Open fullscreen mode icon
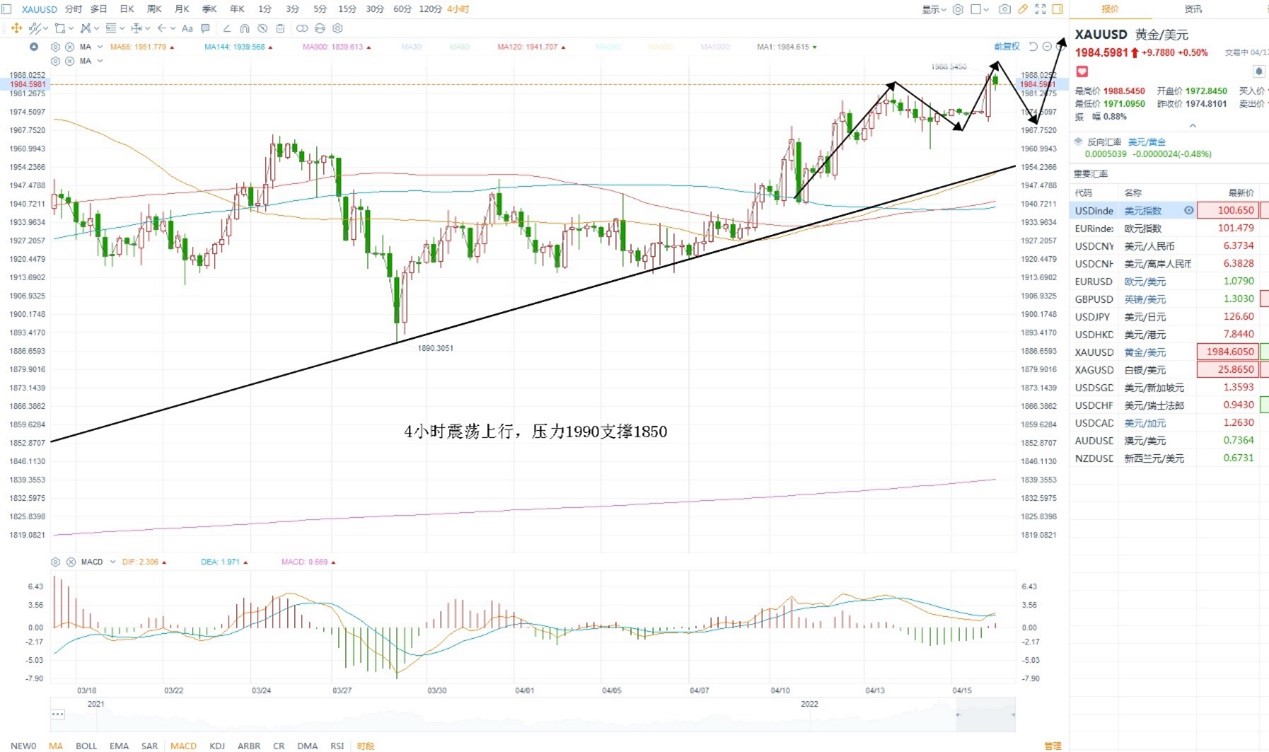Image resolution: width=1269 pixels, height=752 pixels. click(x=1040, y=9)
